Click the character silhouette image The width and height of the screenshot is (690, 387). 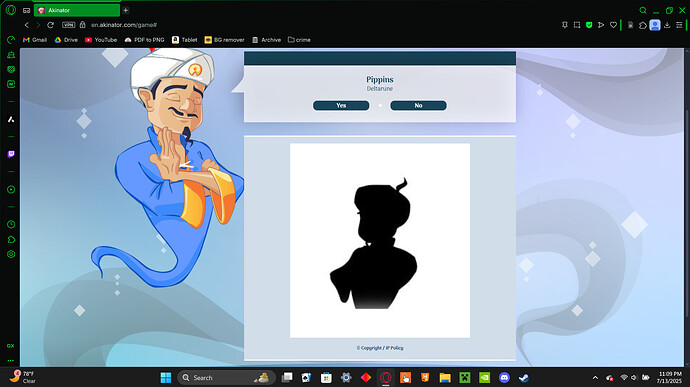(380, 240)
